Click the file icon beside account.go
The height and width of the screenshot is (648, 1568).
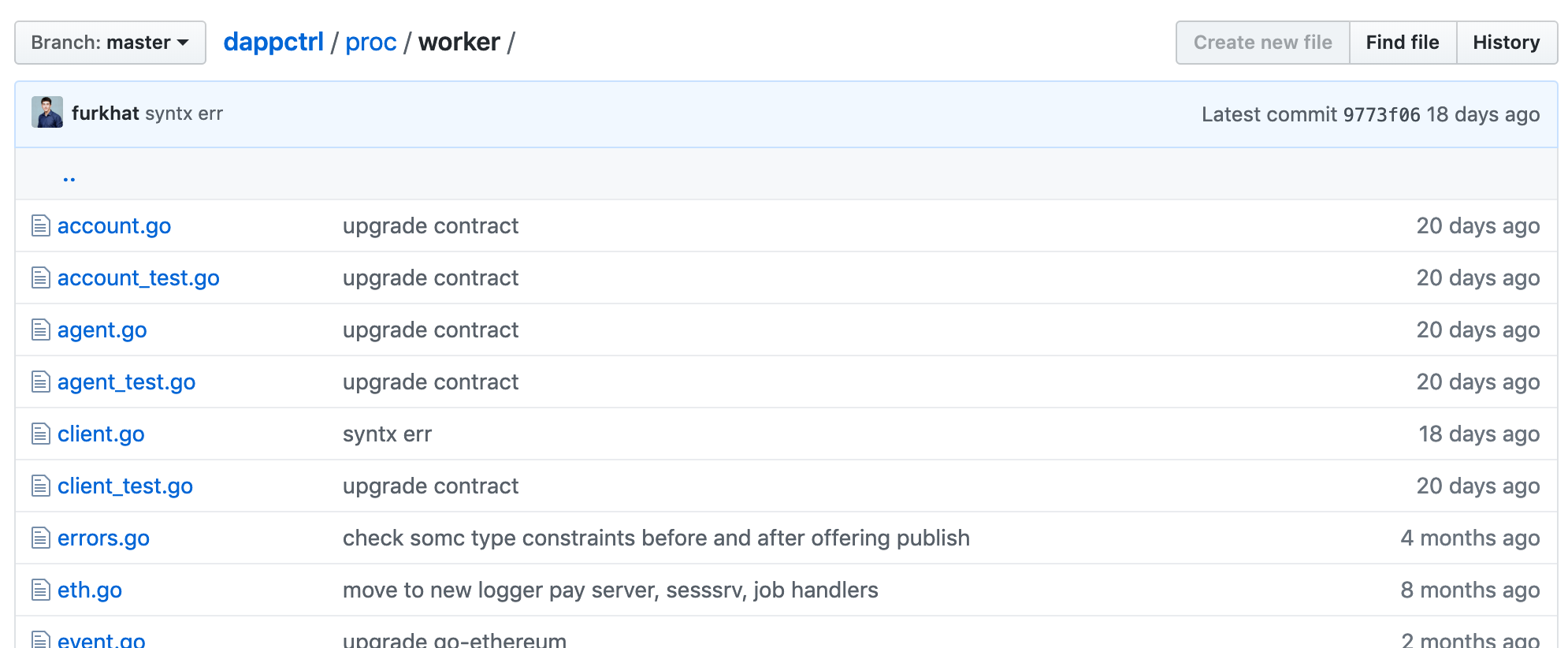(41, 226)
